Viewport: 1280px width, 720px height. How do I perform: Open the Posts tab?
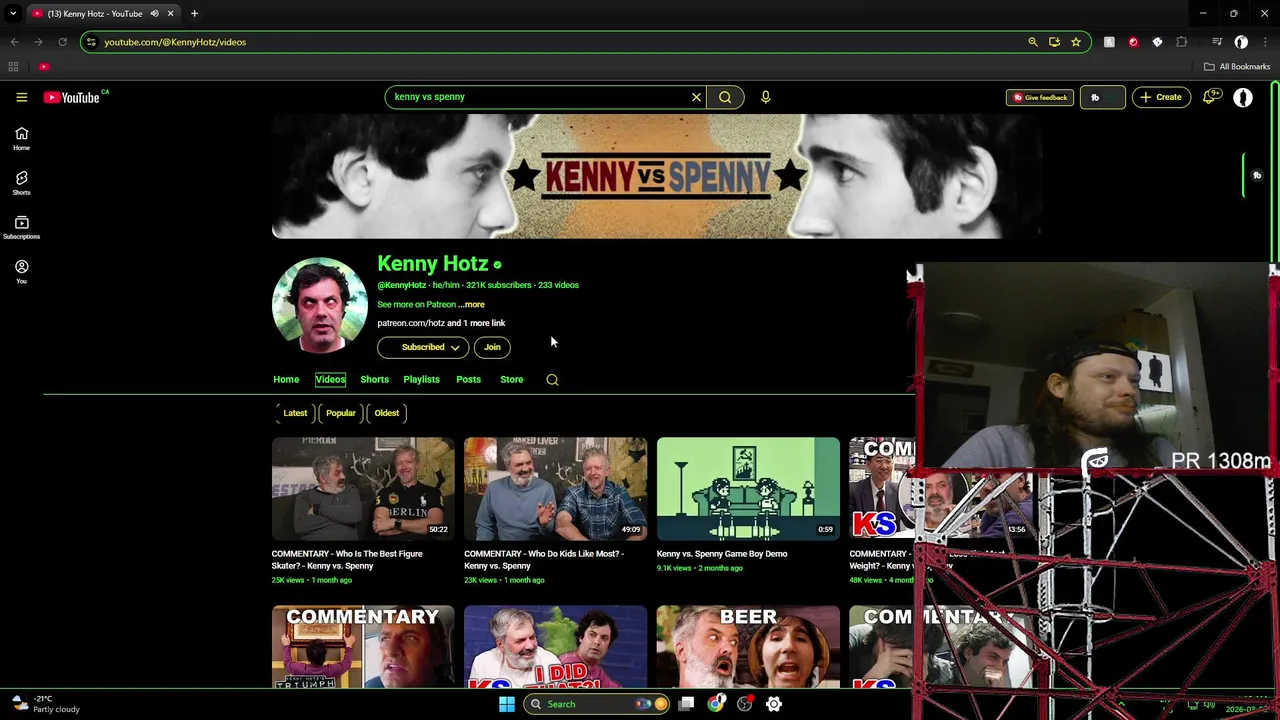(468, 379)
